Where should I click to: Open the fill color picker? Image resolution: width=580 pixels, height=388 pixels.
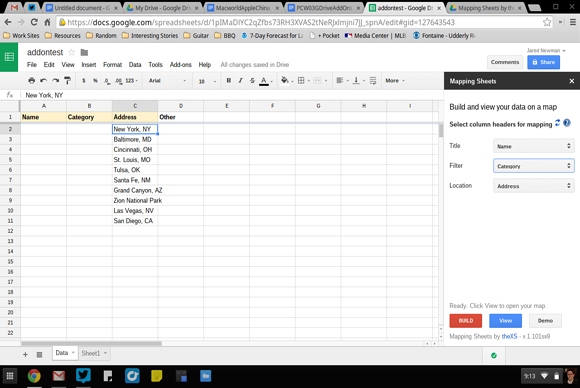[287, 80]
